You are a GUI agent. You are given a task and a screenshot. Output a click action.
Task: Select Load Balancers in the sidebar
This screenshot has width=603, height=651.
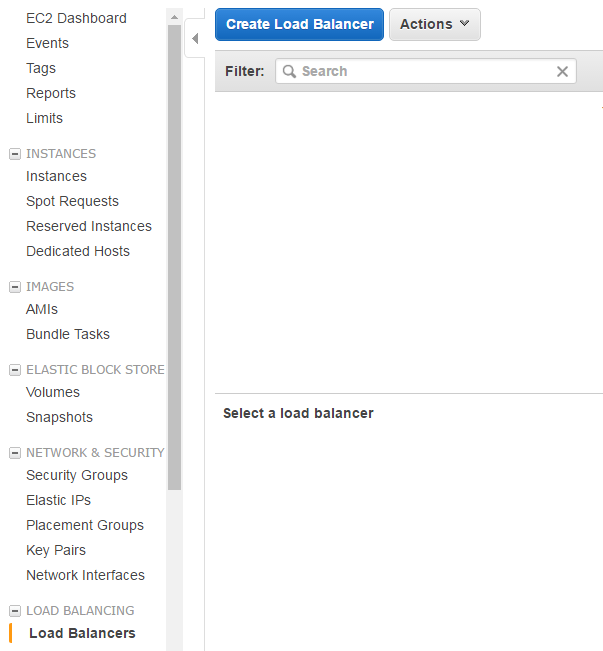pyautogui.click(x=82, y=633)
